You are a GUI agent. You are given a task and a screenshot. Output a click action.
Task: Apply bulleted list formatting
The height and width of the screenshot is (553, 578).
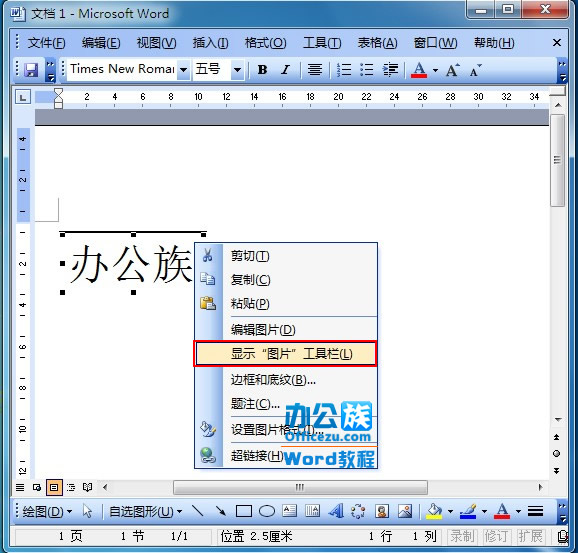click(x=367, y=69)
